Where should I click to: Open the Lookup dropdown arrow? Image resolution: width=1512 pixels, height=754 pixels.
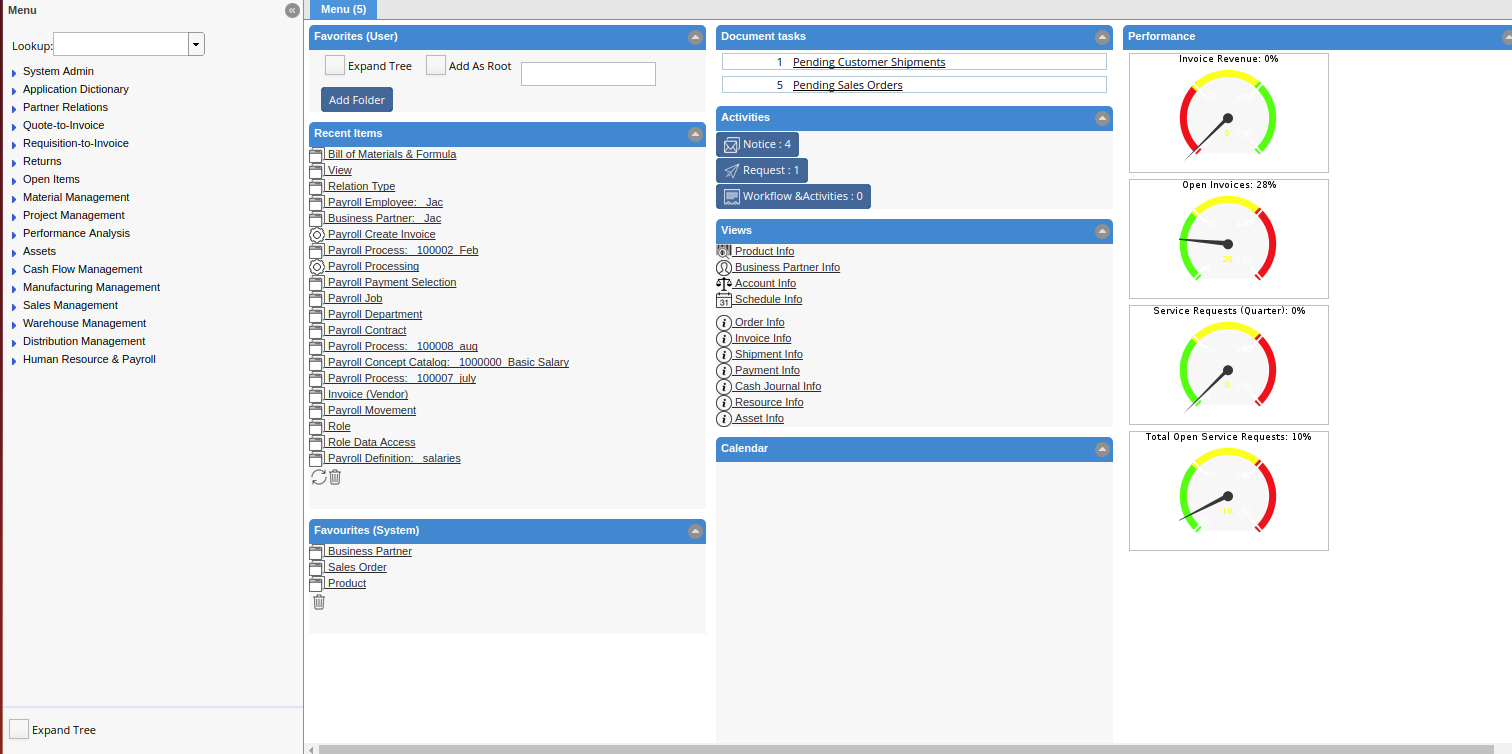point(197,44)
